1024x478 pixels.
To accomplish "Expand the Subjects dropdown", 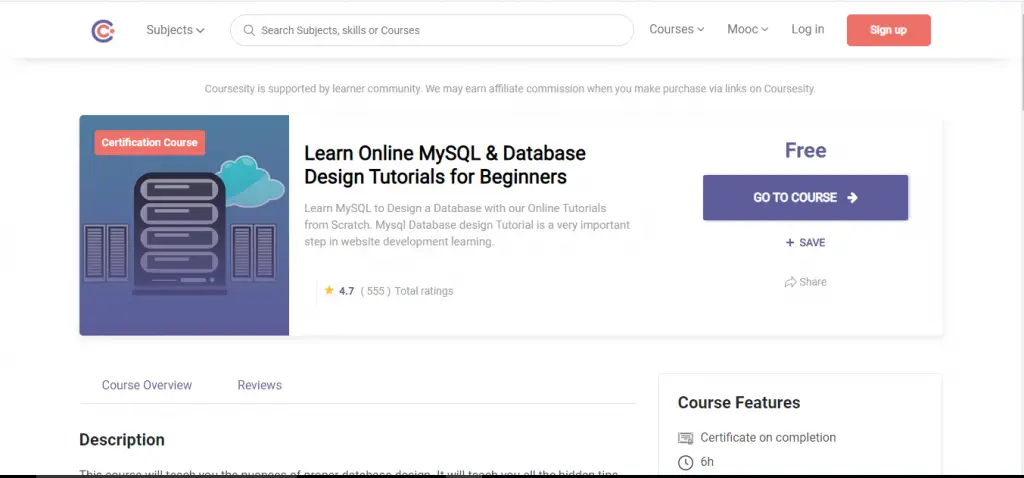I will click(x=175, y=30).
